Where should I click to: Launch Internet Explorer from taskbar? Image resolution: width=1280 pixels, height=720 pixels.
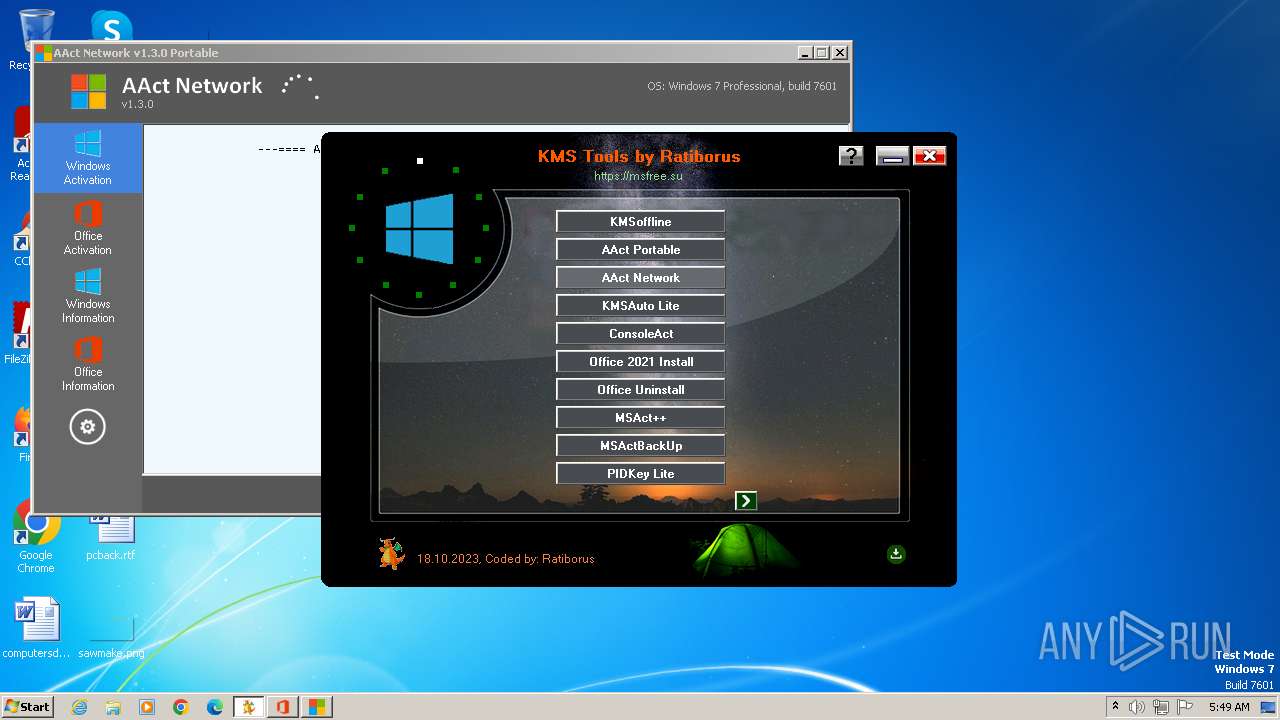(79, 707)
